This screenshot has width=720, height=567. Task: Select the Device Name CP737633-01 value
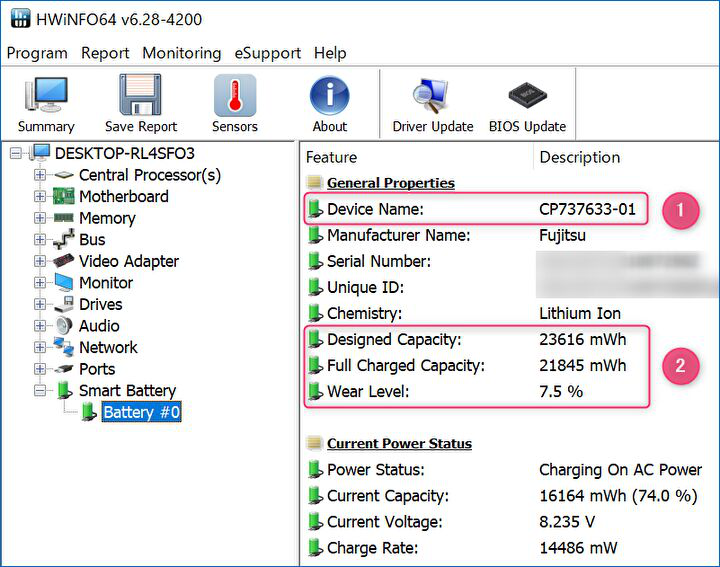point(587,209)
